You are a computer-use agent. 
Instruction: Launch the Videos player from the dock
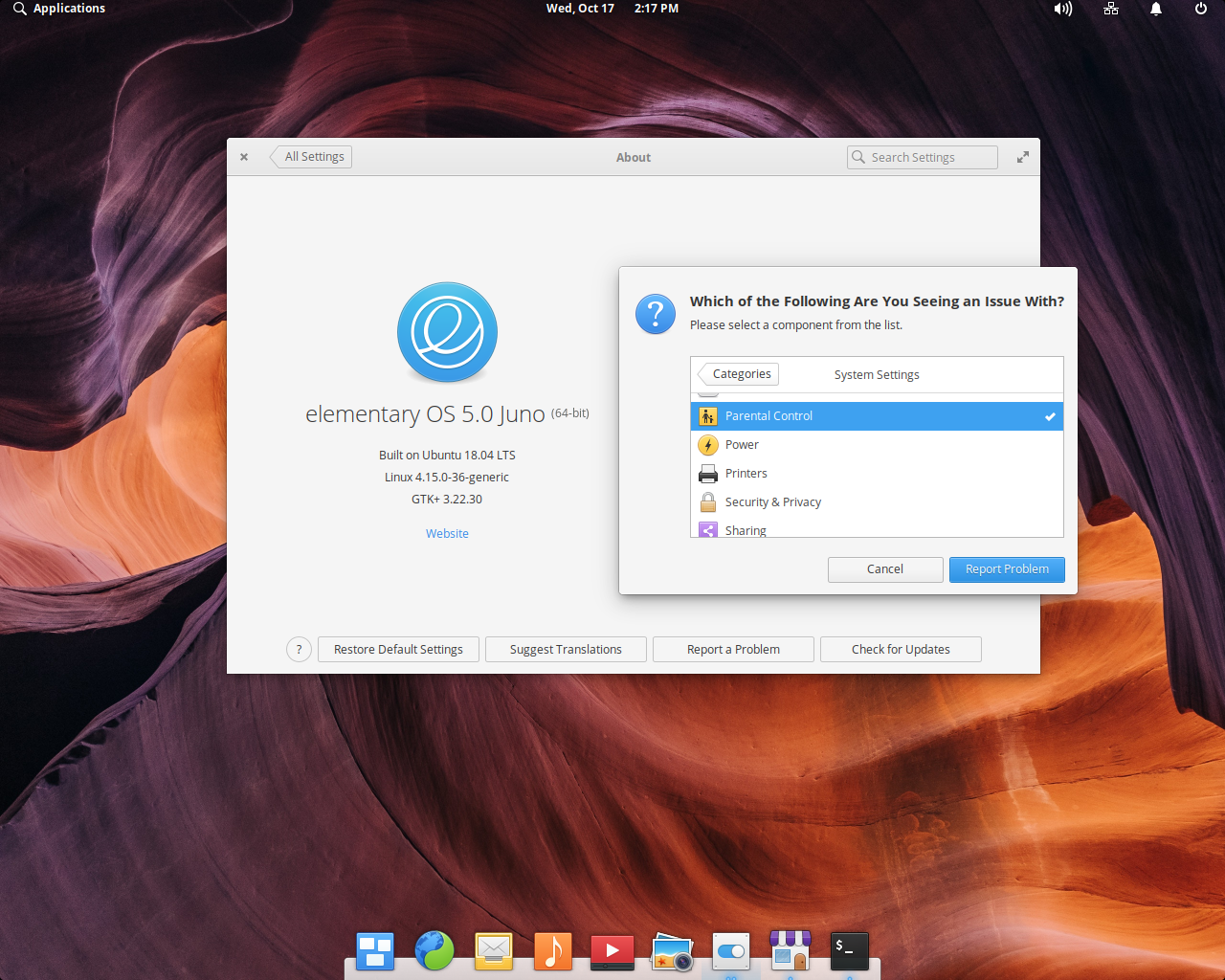[612, 951]
